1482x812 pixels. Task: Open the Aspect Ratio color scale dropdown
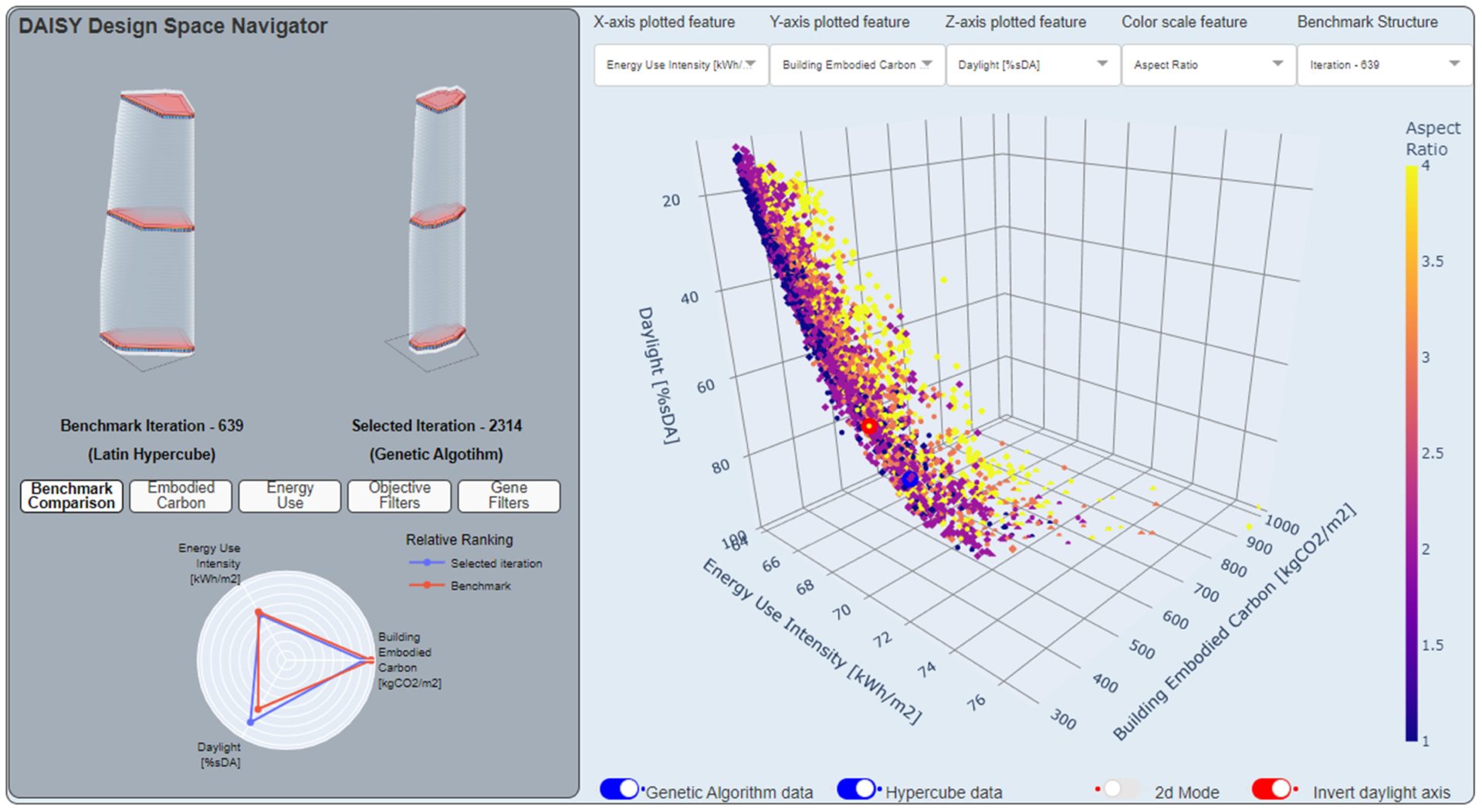1208,65
